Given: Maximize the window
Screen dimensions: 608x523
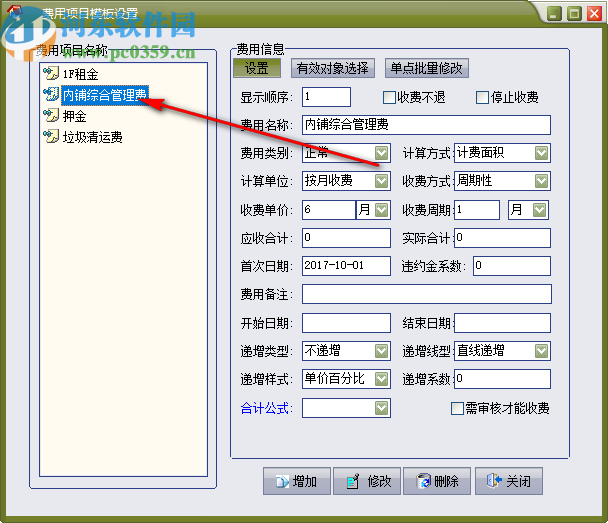Looking at the screenshot, I should tap(574, 14).
